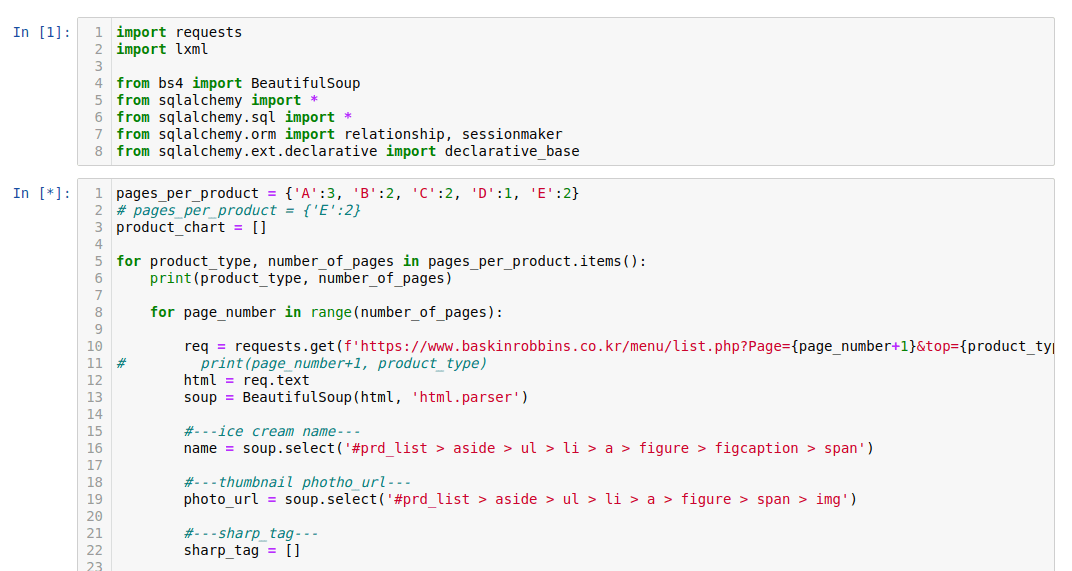Click the BeautifulSoup(html, 'html.parser') line
The width and height of the screenshot is (1072, 571).
tap(356, 397)
